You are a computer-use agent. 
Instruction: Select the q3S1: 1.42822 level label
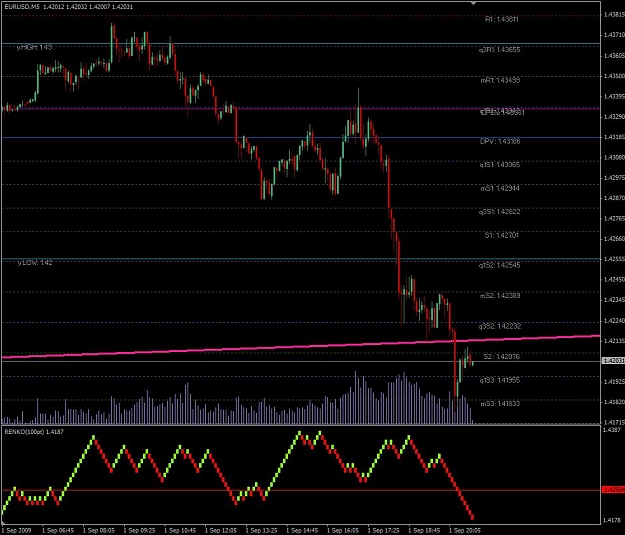(x=500, y=212)
